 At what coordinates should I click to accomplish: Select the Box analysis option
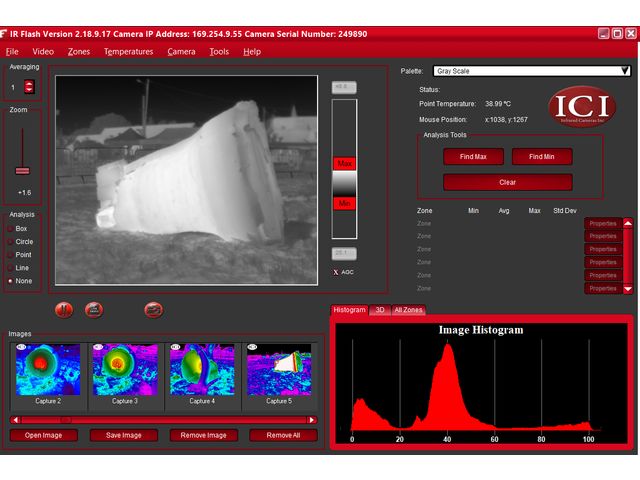[x=12, y=229]
